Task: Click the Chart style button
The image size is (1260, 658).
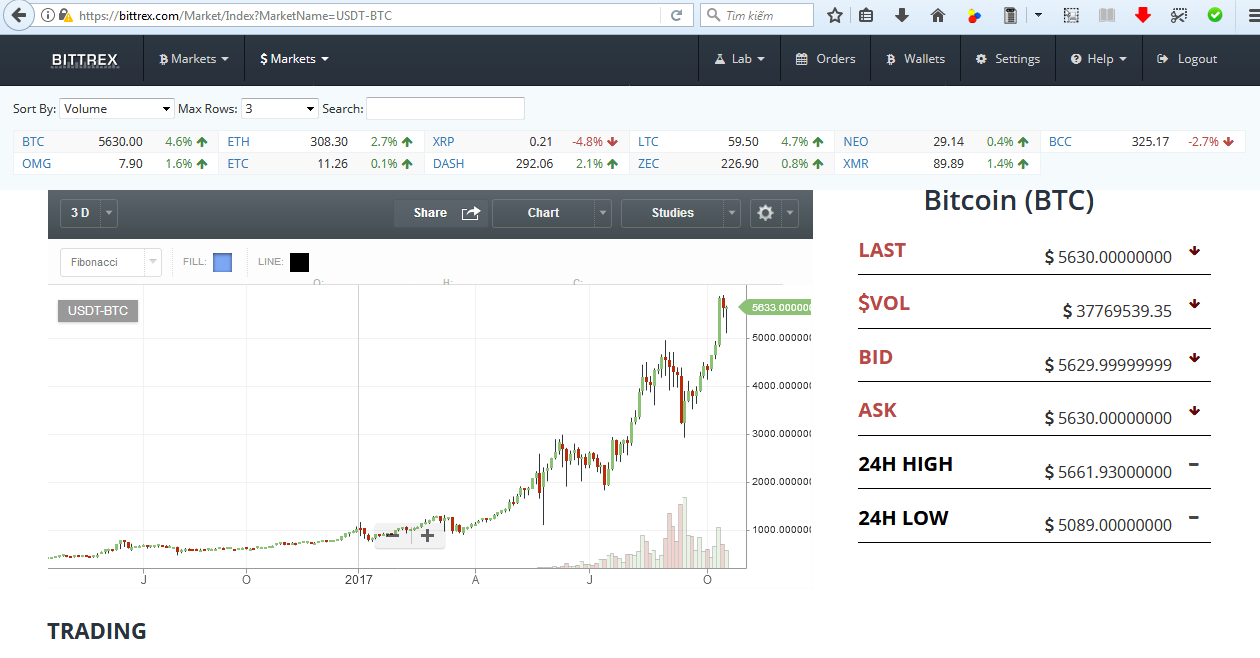Action: point(543,213)
